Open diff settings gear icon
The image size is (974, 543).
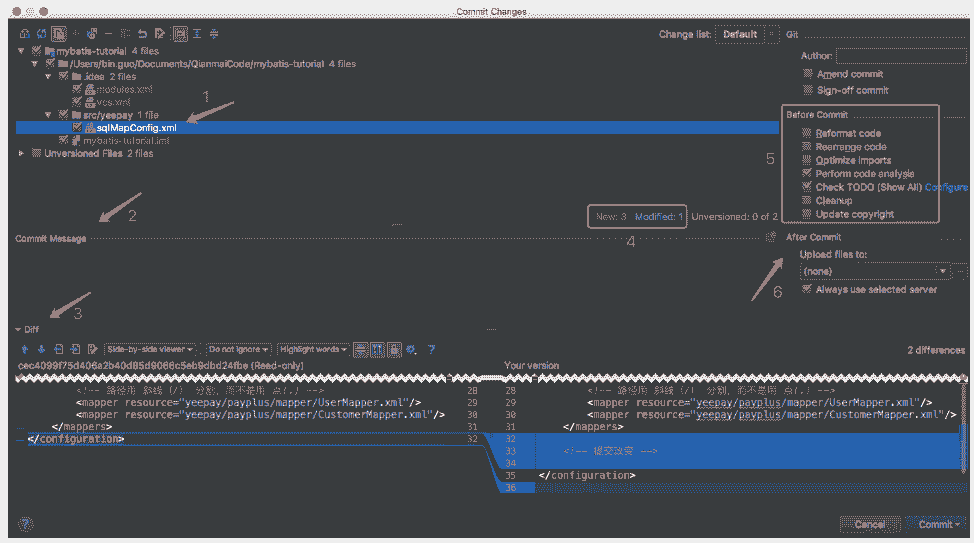point(410,349)
